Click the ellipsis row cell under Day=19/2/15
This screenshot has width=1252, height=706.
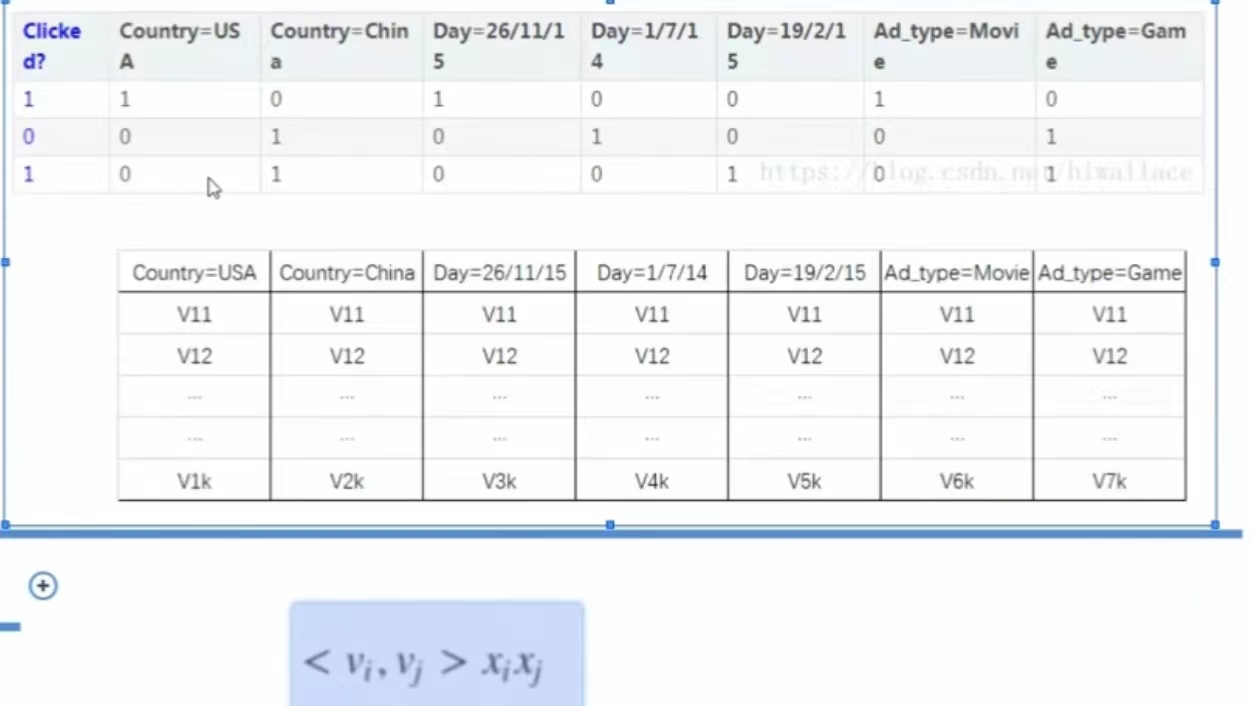tap(804, 396)
